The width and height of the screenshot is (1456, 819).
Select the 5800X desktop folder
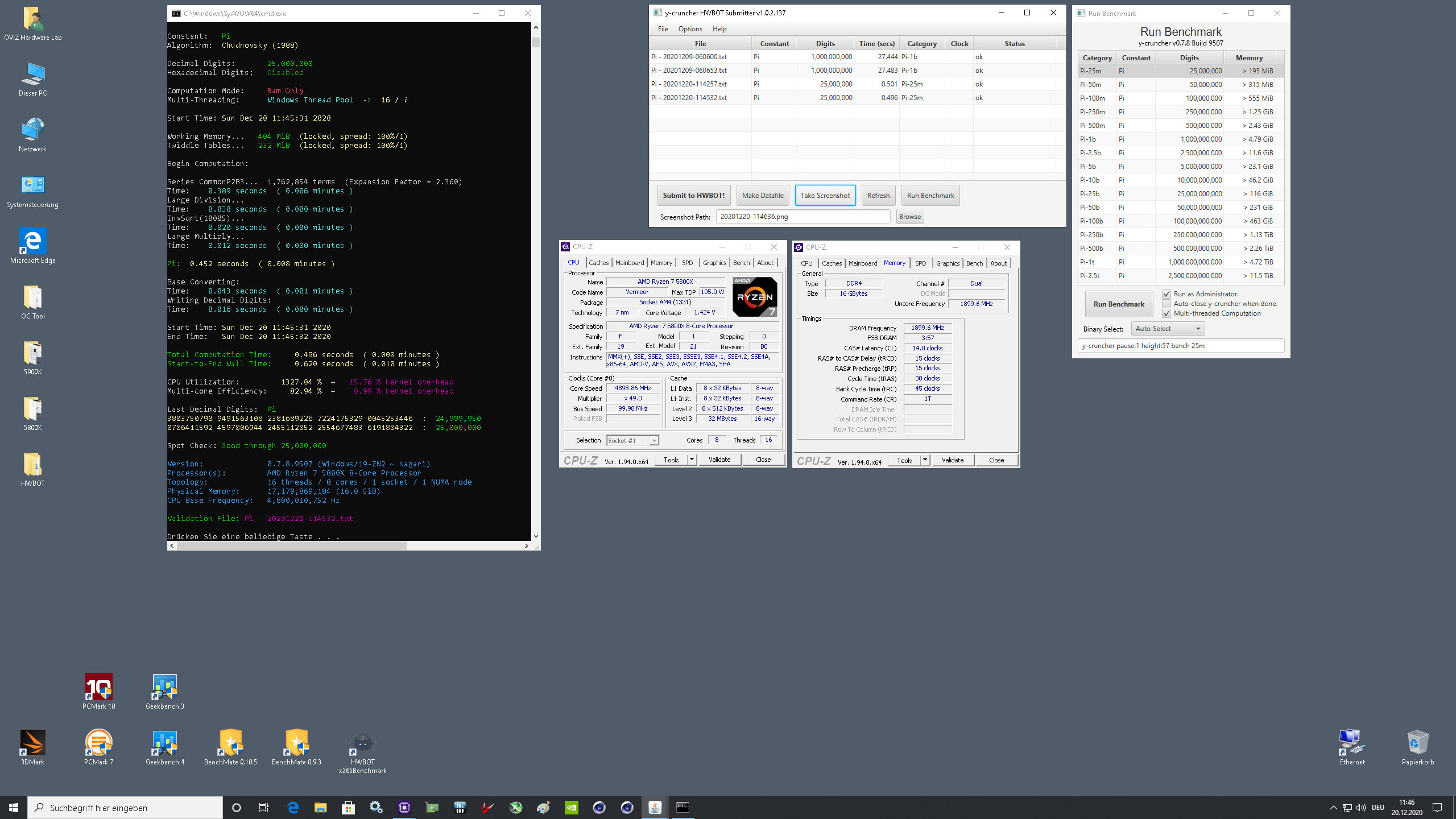click(32, 414)
